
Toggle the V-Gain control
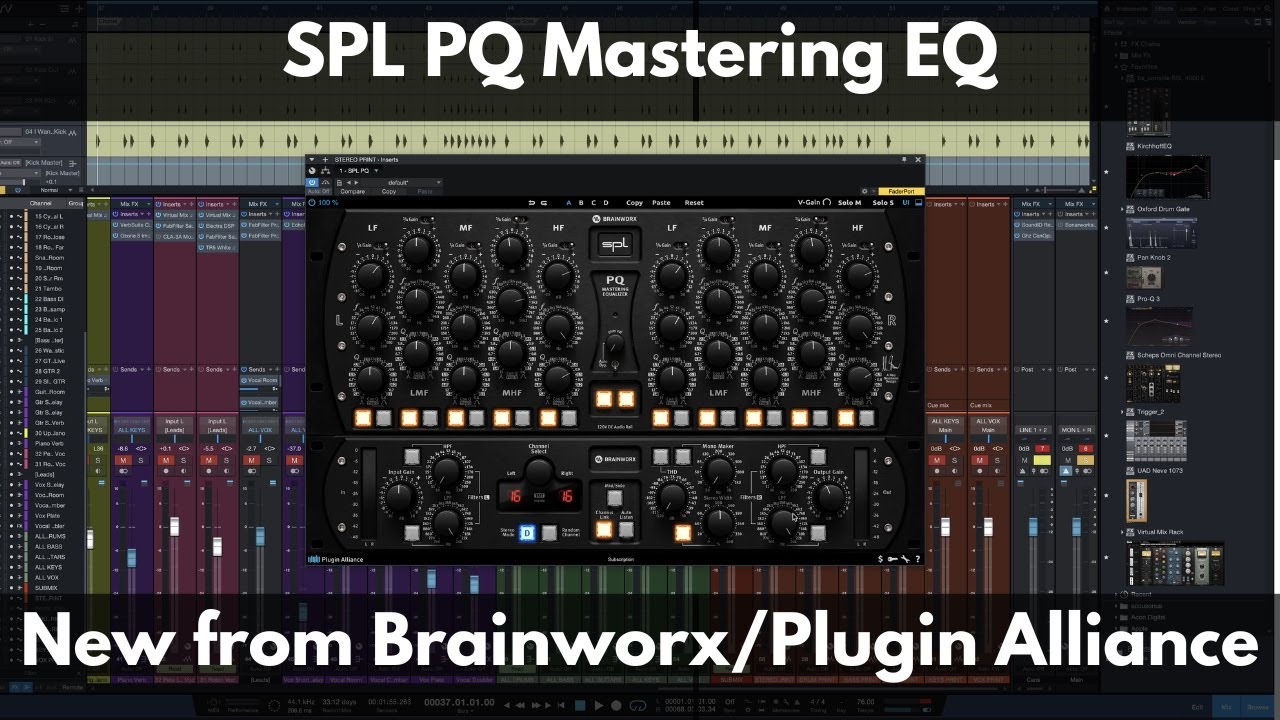click(x=814, y=203)
